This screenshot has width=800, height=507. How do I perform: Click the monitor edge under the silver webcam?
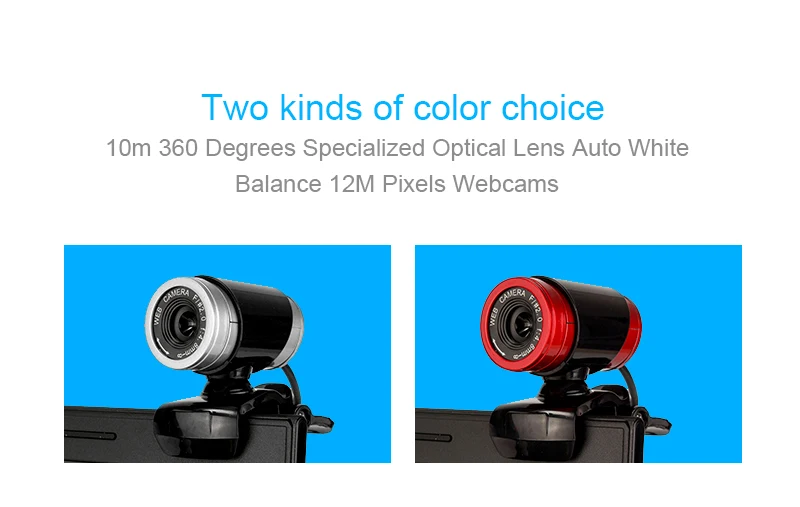107,435
